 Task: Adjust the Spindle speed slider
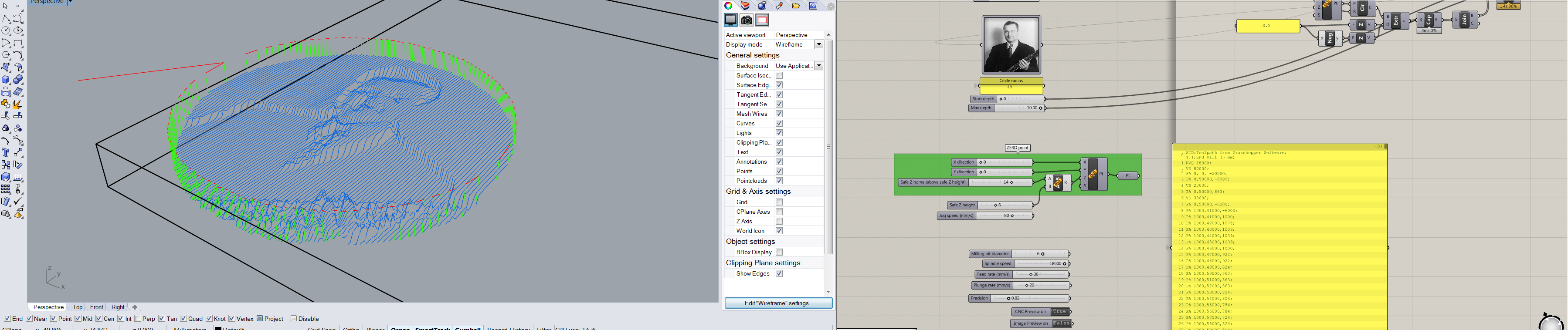click(1025, 264)
